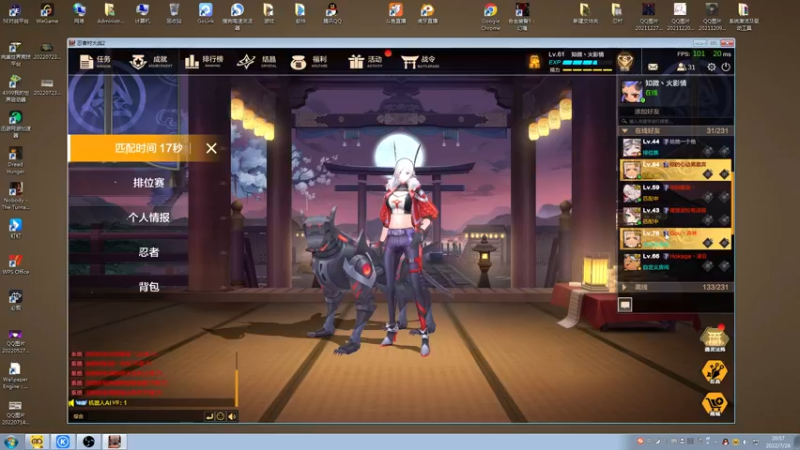The height and width of the screenshot is (450, 800).
Task: Click rightmost diamond icon on Lv.43 row
Action: pyautogui.click(x=724, y=220)
